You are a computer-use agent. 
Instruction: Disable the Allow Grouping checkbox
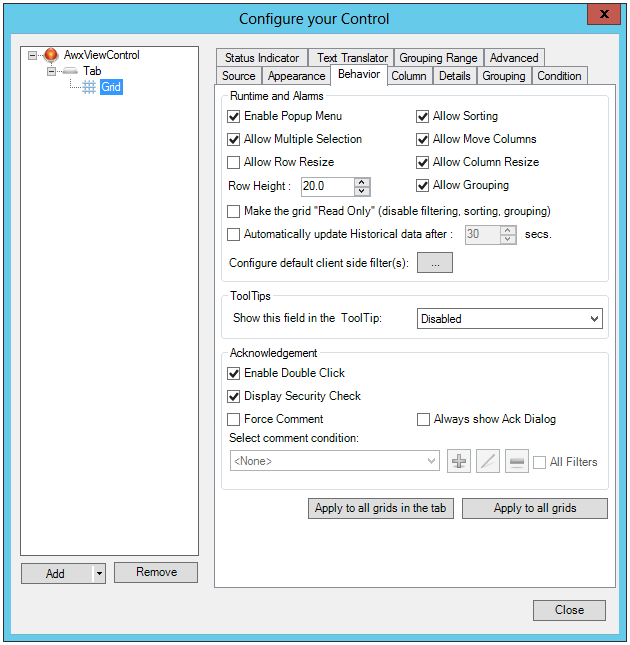click(x=423, y=185)
